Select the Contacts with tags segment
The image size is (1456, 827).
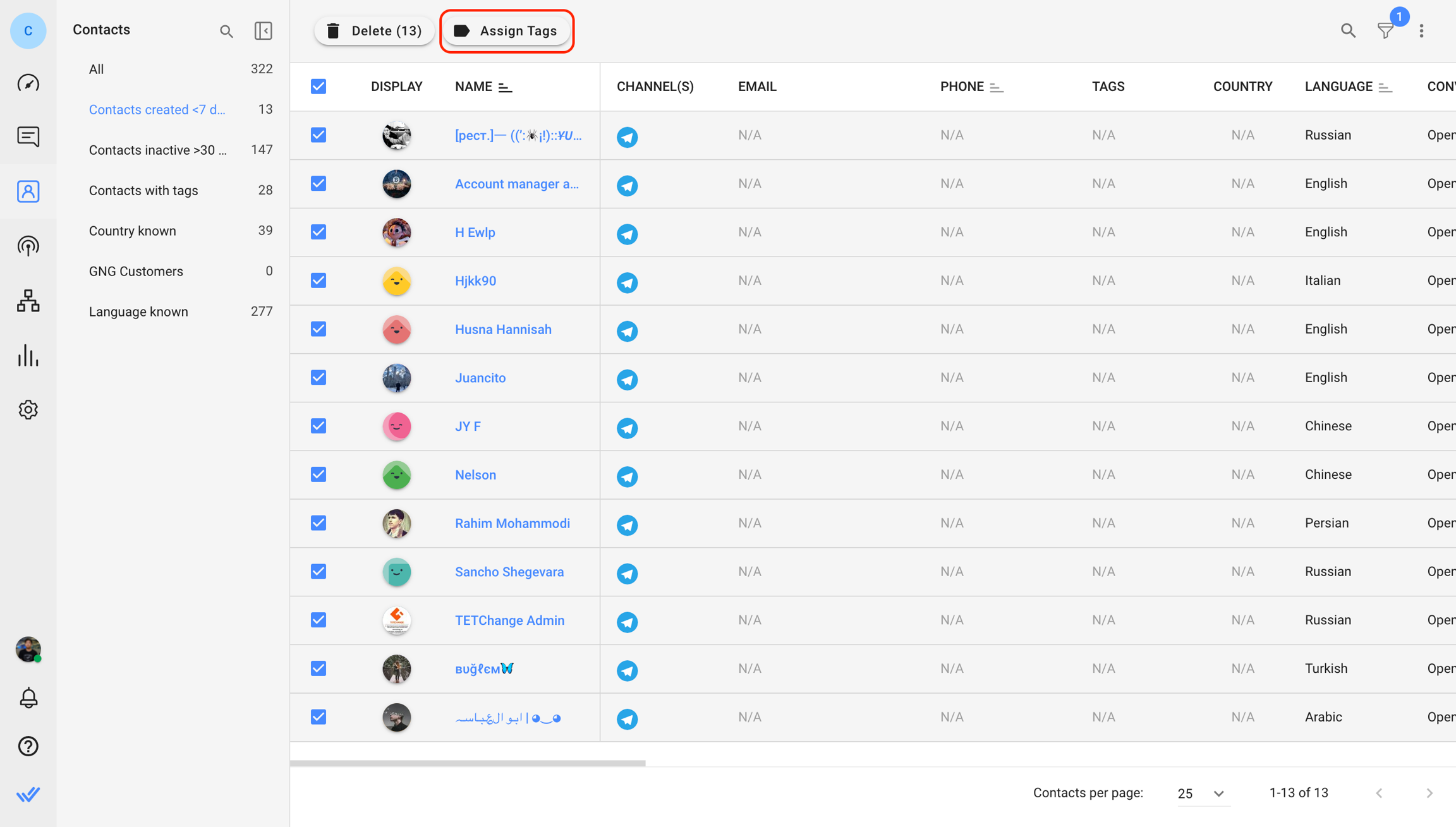point(143,190)
